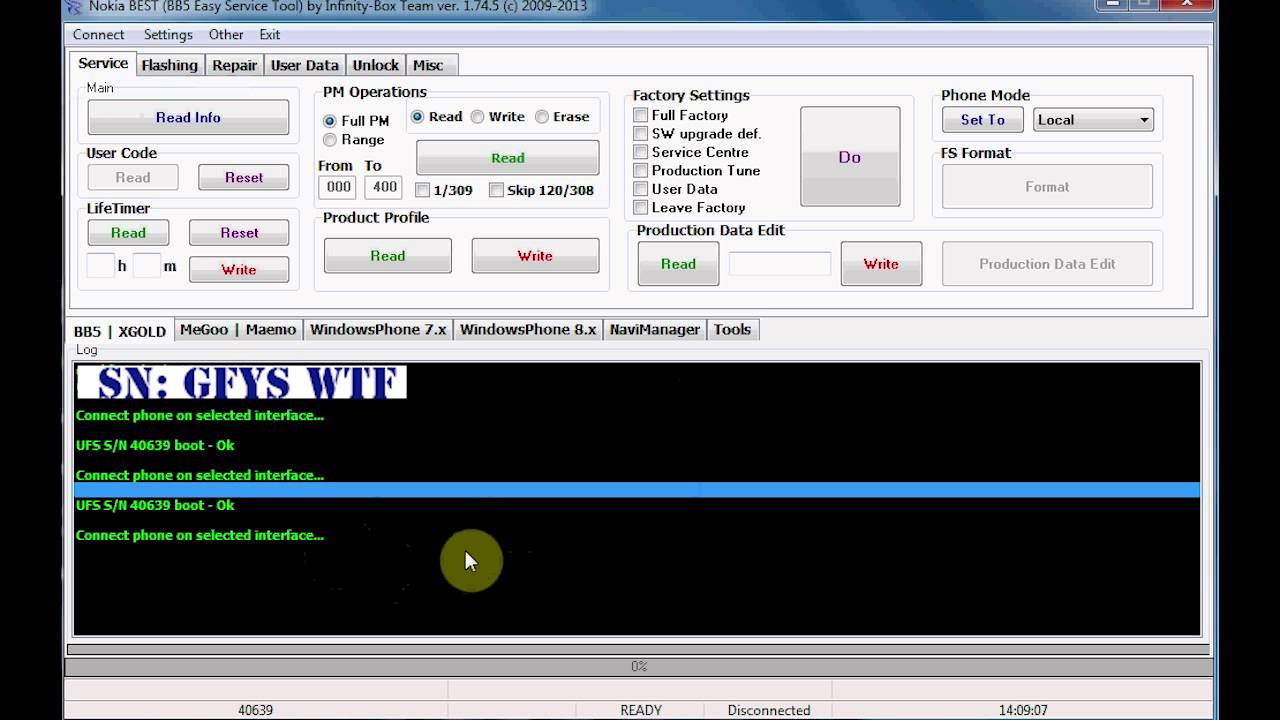Write the LifeTimer value
Image resolution: width=1280 pixels, height=720 pixels.
click(x=239, y=270)
